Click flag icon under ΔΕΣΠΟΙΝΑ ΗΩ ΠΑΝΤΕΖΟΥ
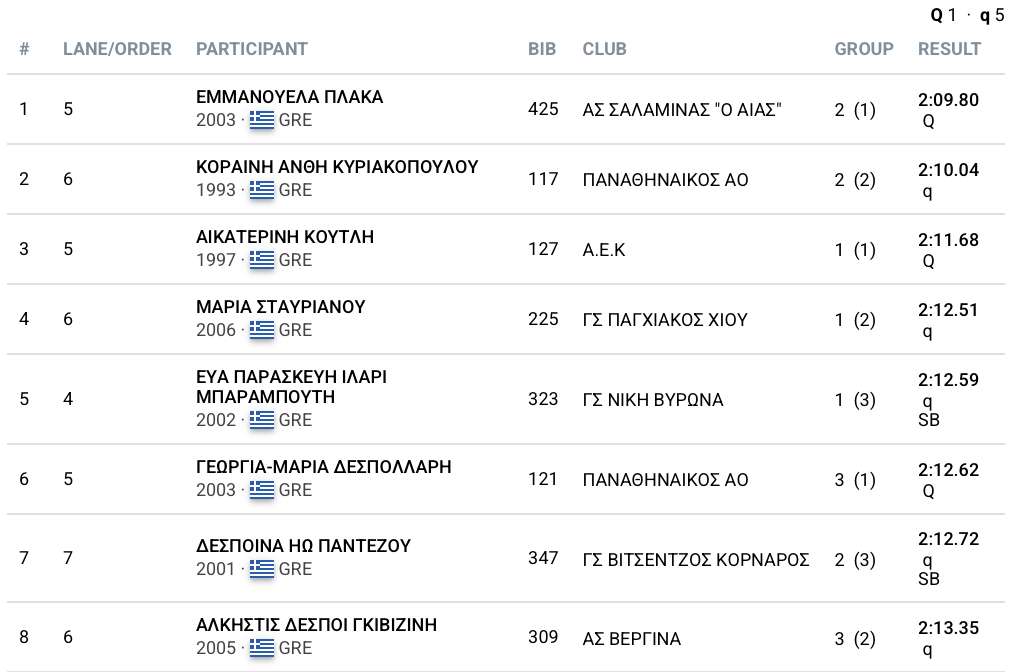The image size is (1020, 672). 261,569
